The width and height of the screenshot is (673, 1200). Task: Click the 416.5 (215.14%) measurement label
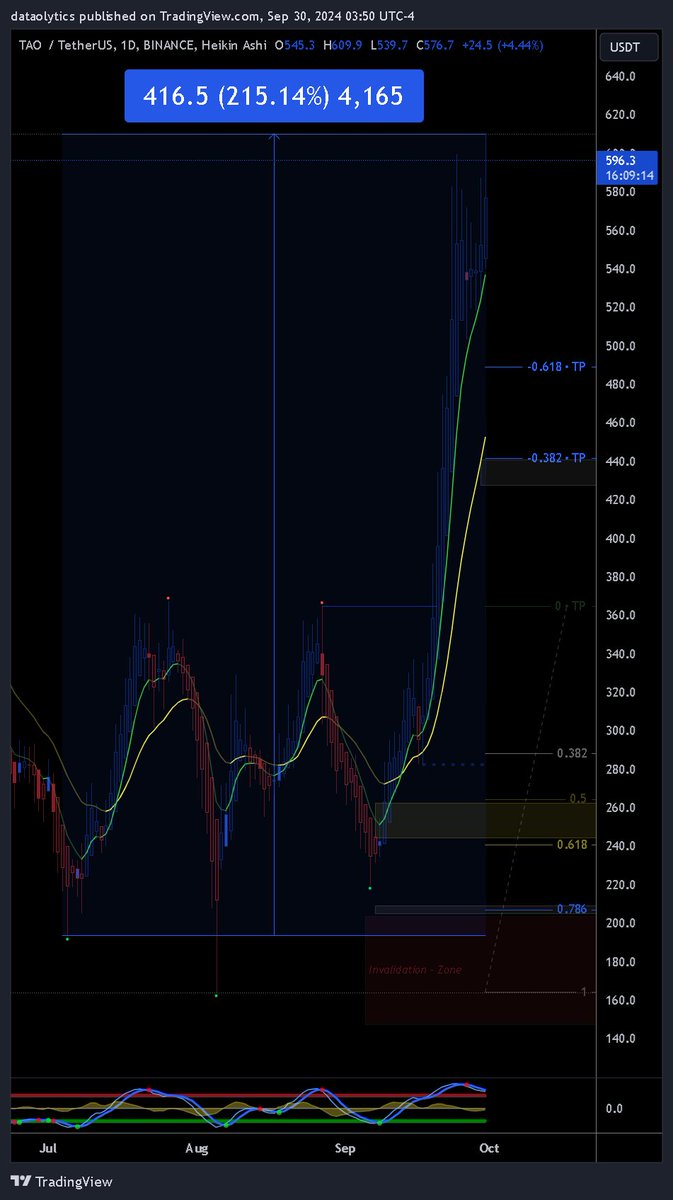click(274, 96)
